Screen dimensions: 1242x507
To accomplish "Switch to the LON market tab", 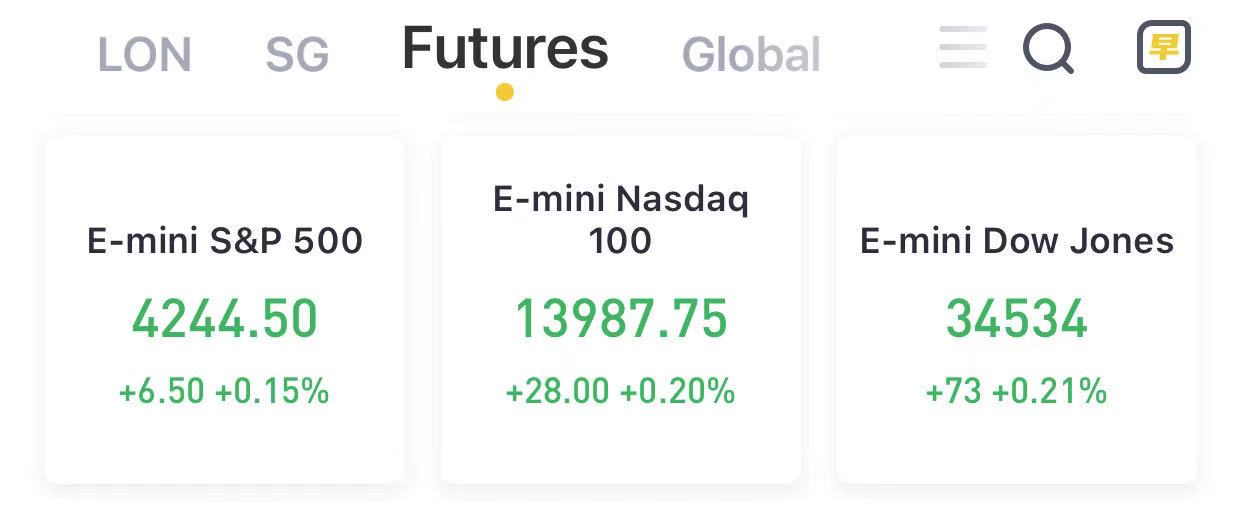I will point(144,55).
